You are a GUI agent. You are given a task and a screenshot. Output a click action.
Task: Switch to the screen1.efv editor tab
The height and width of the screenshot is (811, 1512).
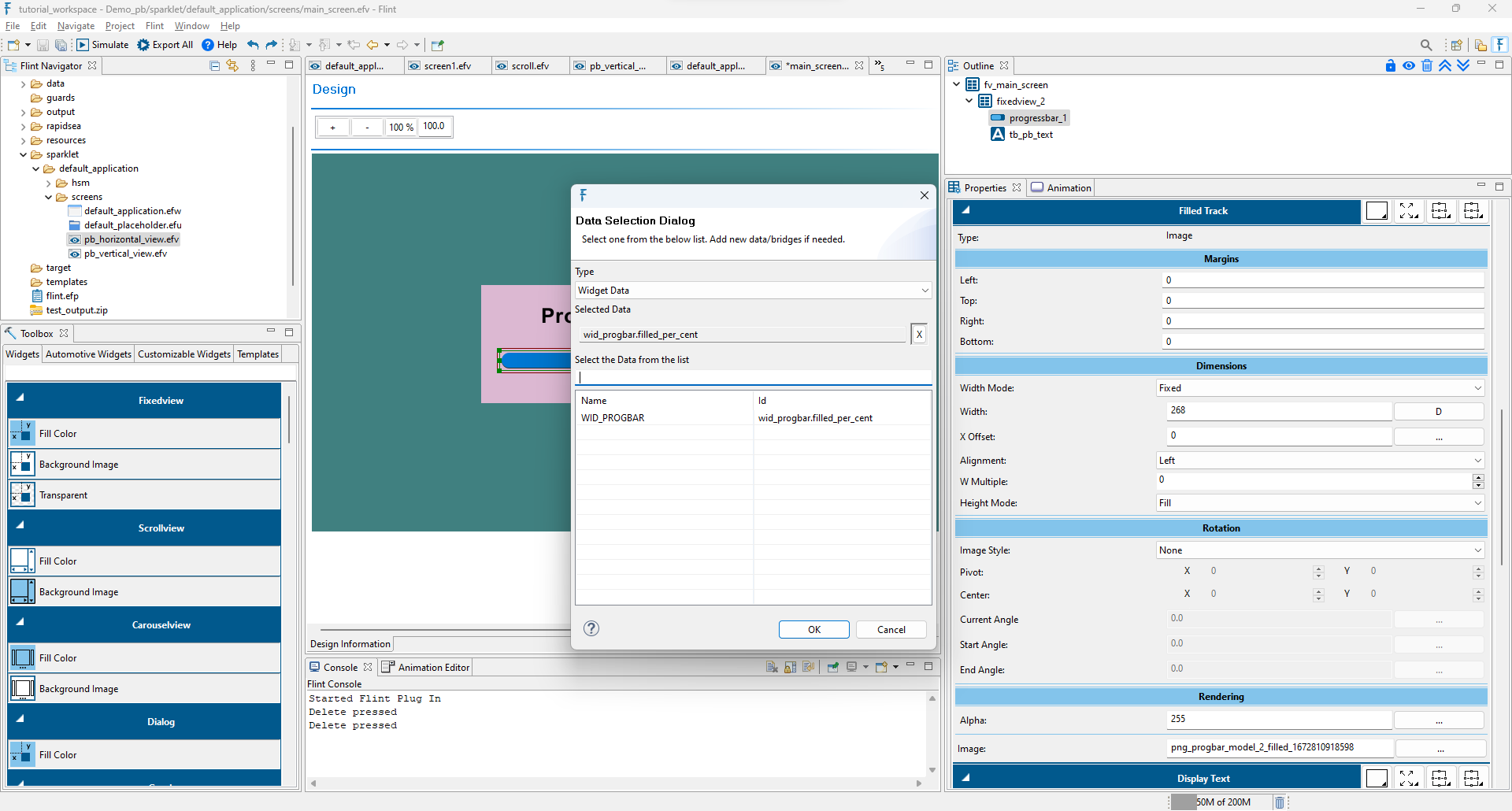[x=447, y=66]
